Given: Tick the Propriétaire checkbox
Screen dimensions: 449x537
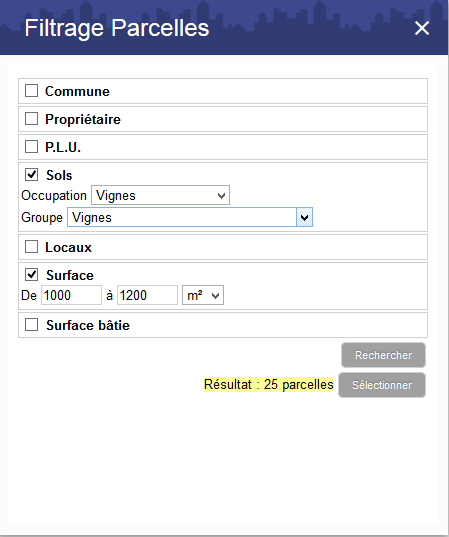Looking at the screenshot, I should point(32,119).
